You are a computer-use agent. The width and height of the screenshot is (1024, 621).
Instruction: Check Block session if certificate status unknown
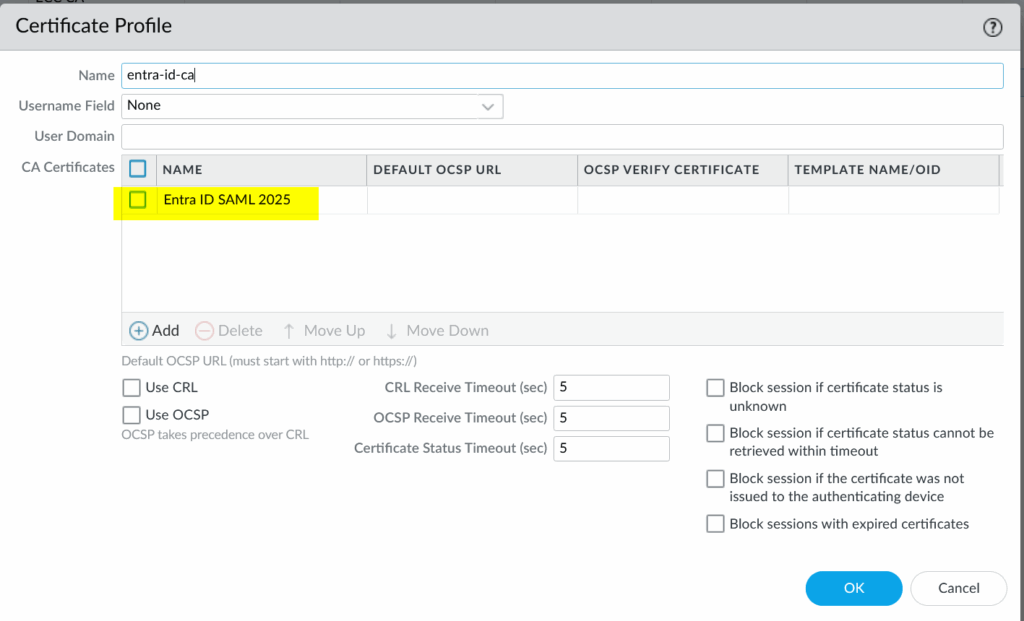tap(715, 388)
